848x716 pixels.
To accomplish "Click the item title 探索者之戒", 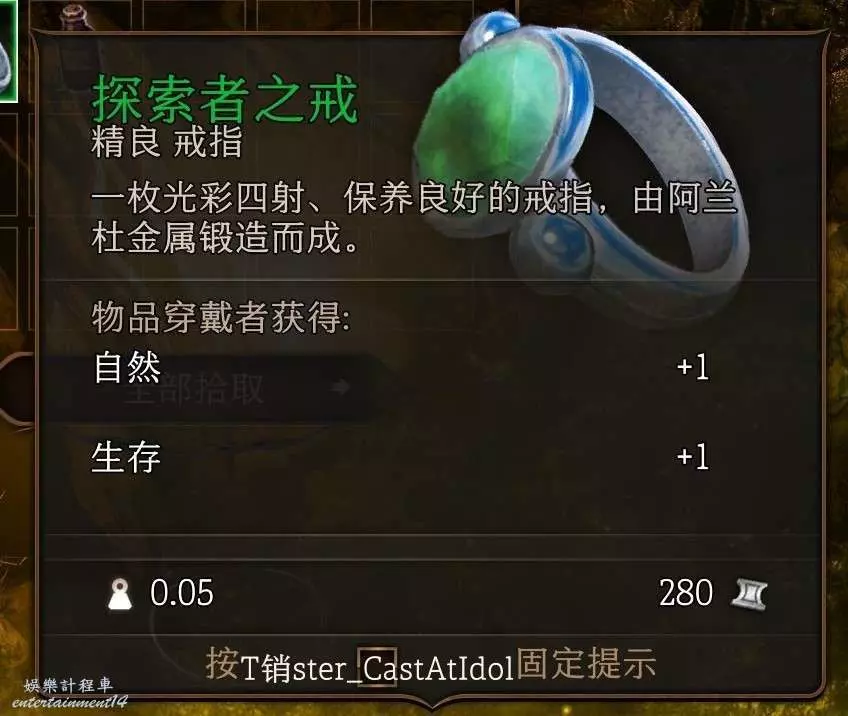I will (x=225, y=100).
